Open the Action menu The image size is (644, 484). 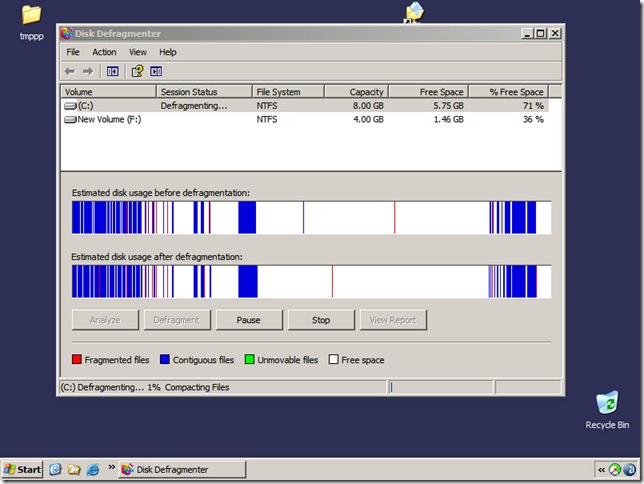coord(104,52)
